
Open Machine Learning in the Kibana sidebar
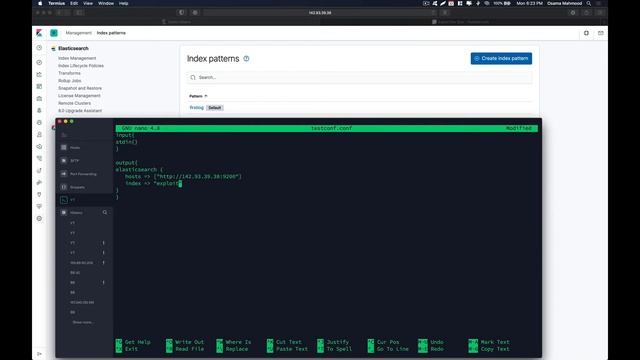pos(39,122)
